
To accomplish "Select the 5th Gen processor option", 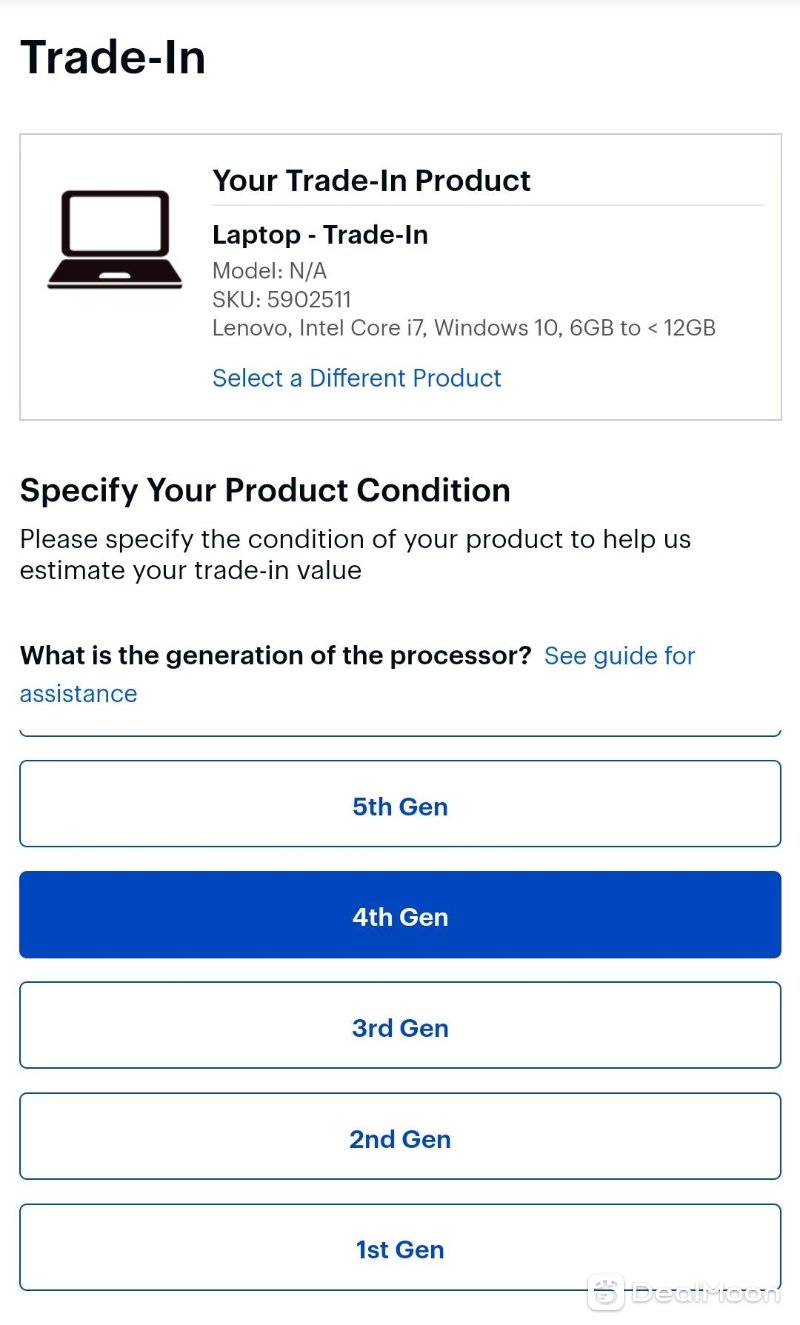I will 400,804.
